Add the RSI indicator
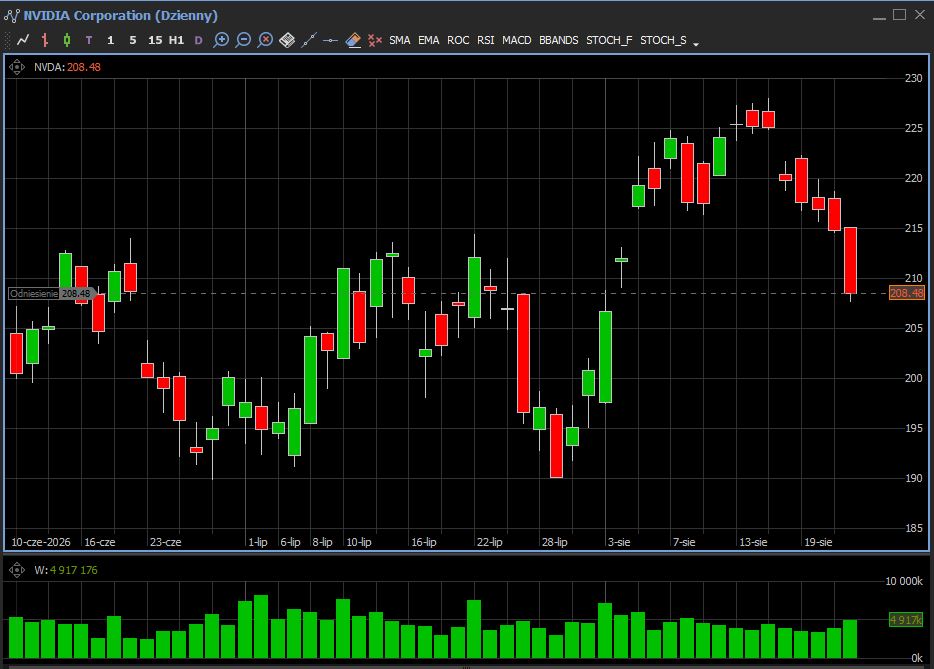The height and width of the screenshot is (669, 934). click(x=485, y=40)
